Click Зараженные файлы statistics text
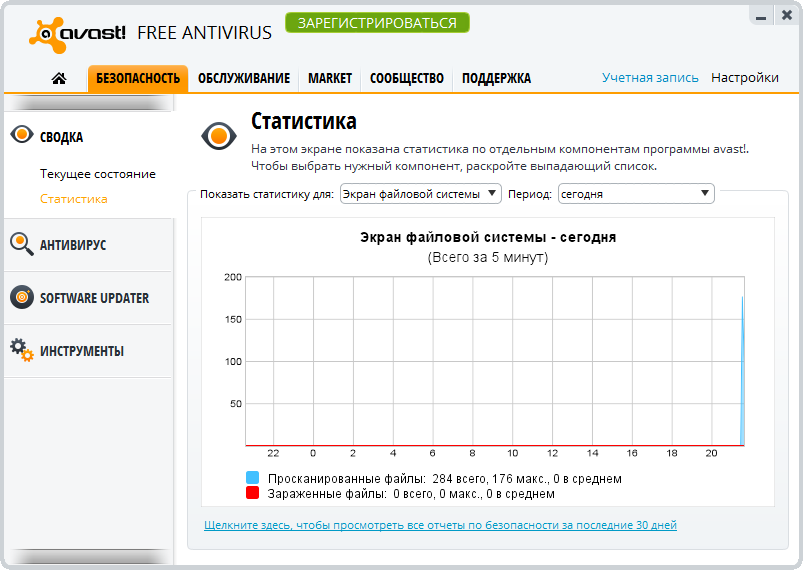Image resolution: width=803 pixels, height=570 pixels. [411, 494]
